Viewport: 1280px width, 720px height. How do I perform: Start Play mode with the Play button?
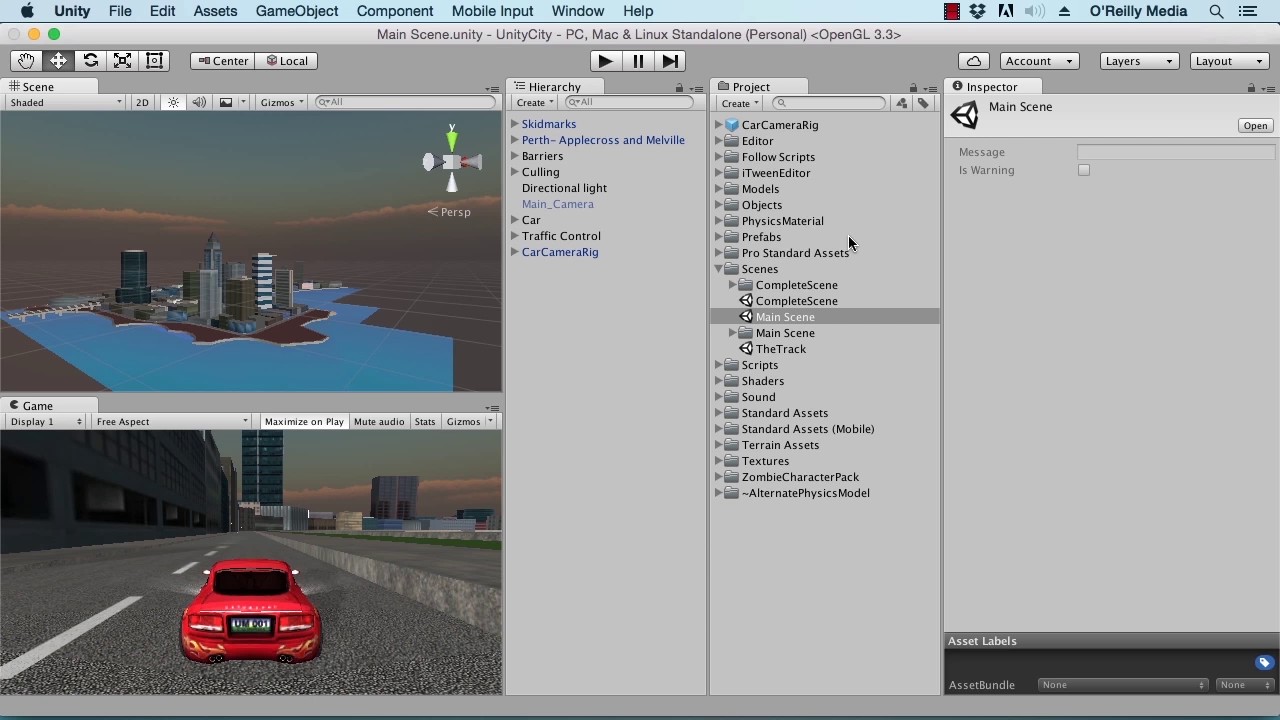coord(605,61)
